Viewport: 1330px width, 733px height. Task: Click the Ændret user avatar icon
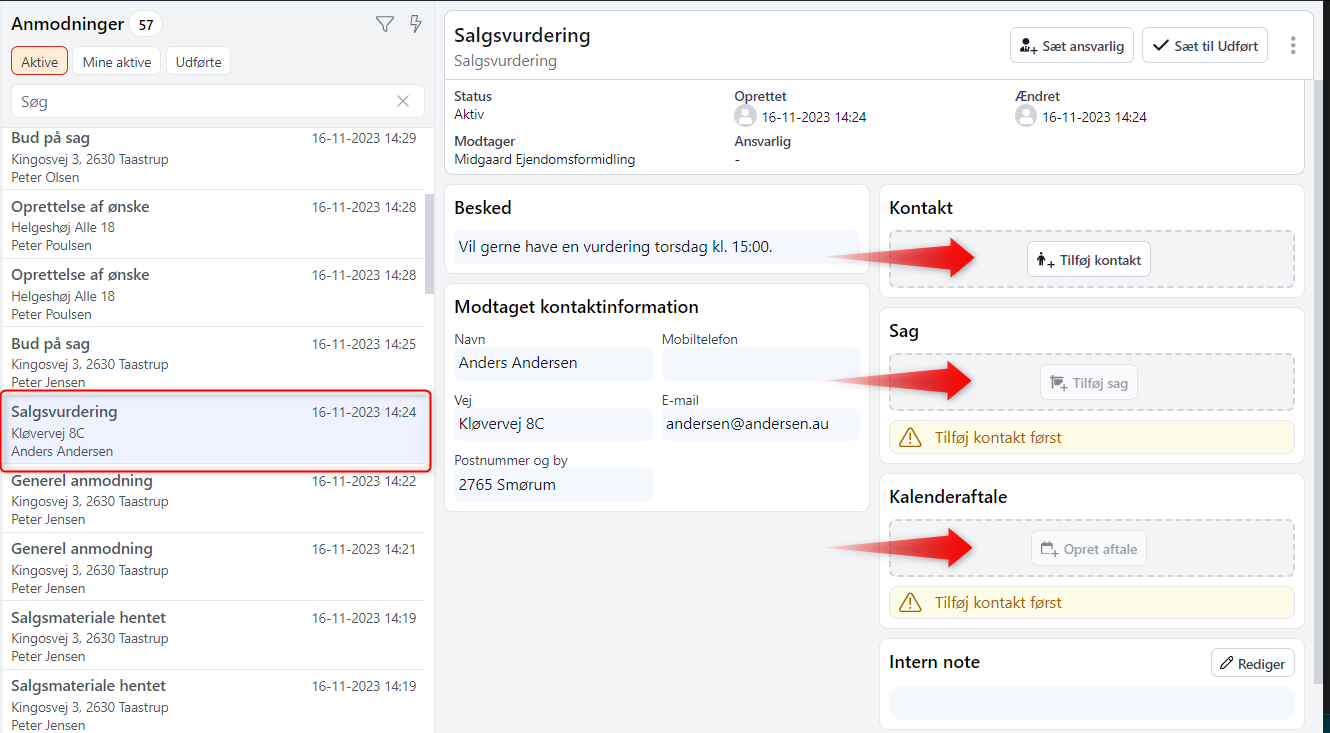[1025, 117]
